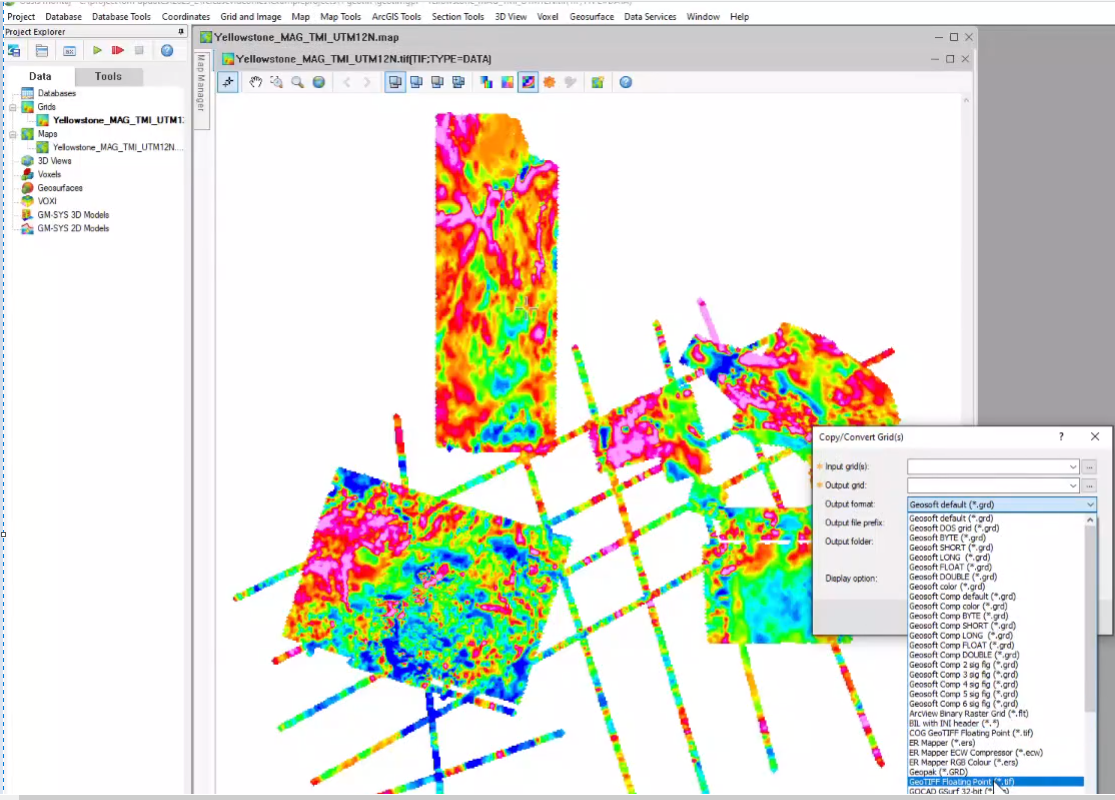Open the Project menu

[21, 16]
